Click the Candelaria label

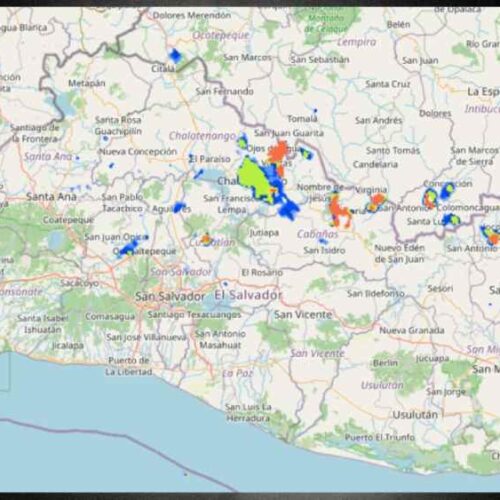point(375,164)
